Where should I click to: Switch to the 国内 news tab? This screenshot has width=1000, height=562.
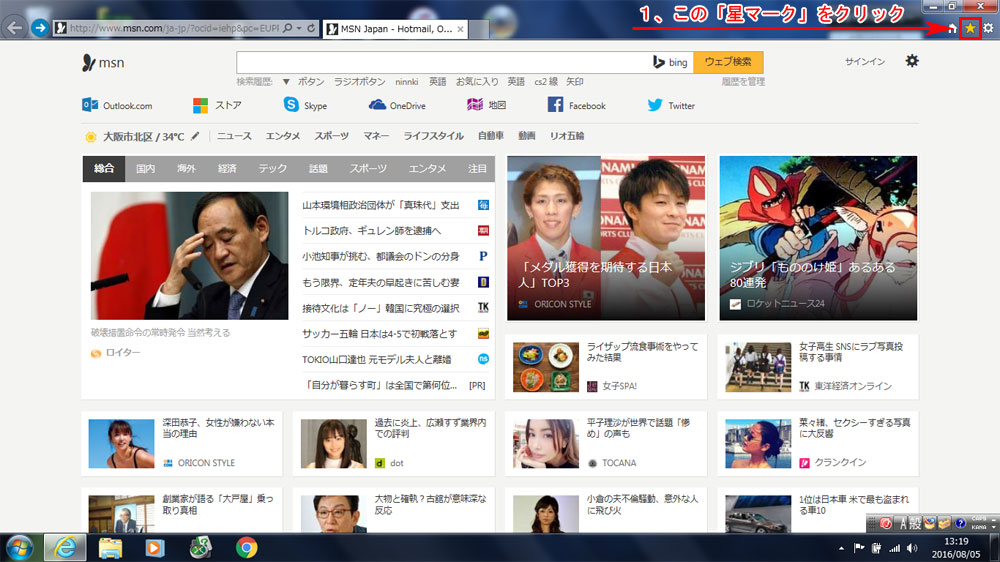(x=145, y=169)
